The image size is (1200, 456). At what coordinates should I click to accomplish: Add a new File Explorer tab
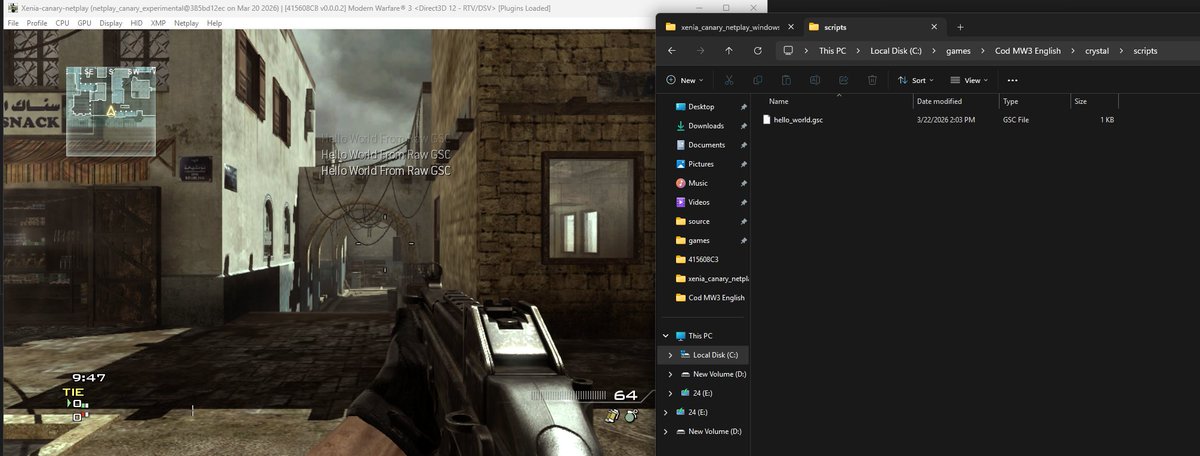[x=960, y=27]
